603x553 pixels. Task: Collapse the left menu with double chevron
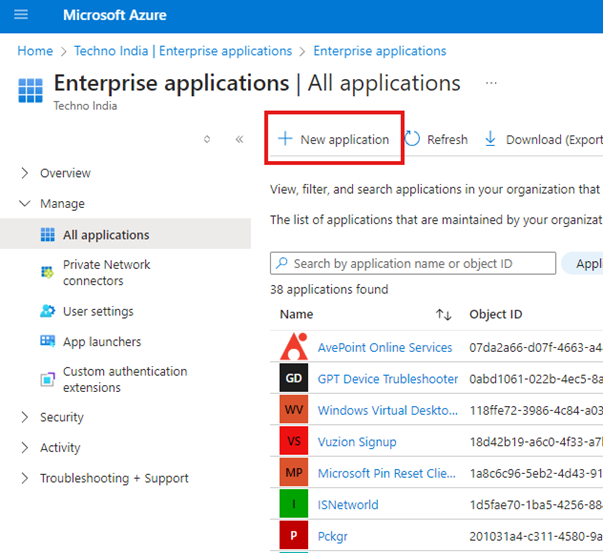click(x=239, y=139)
